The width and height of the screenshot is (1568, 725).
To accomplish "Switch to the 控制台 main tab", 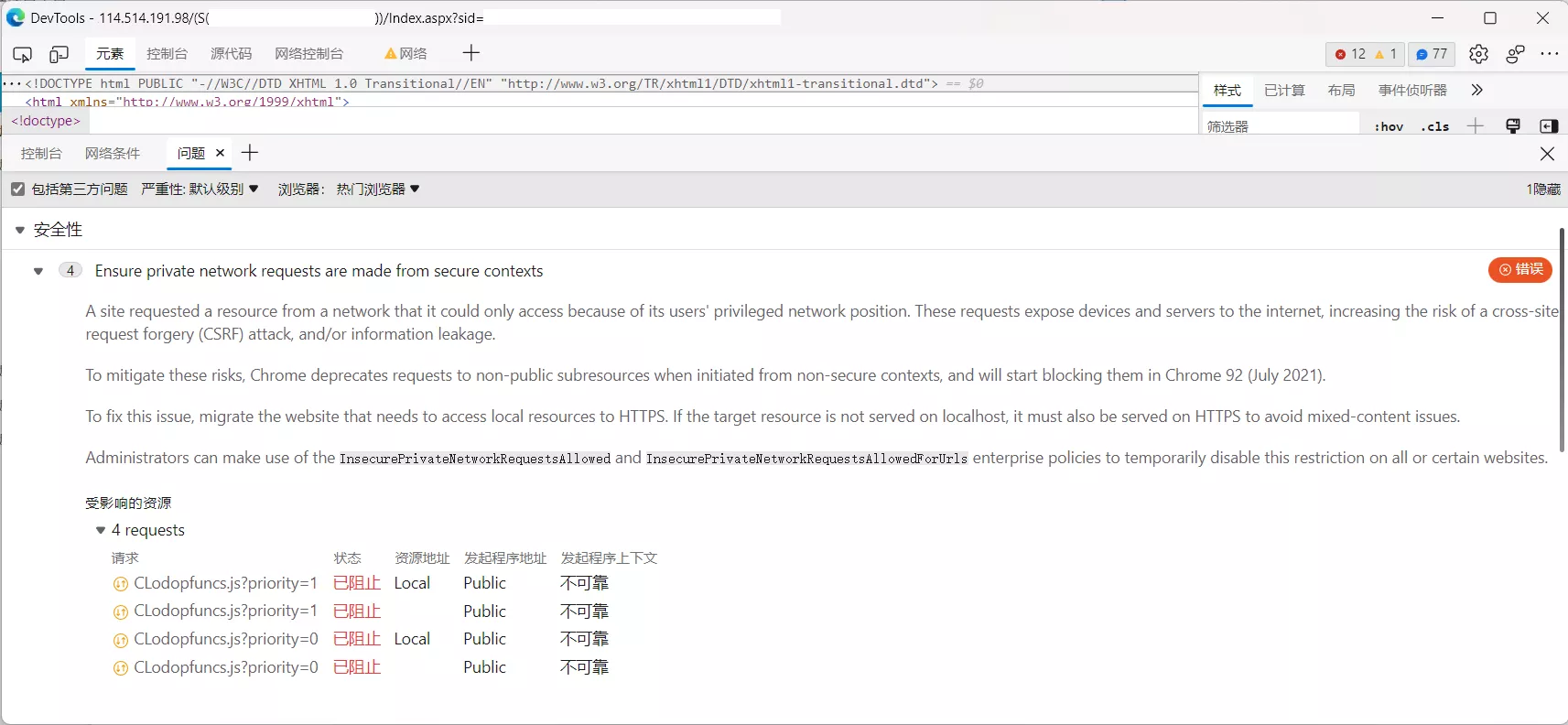I will 167,54.
